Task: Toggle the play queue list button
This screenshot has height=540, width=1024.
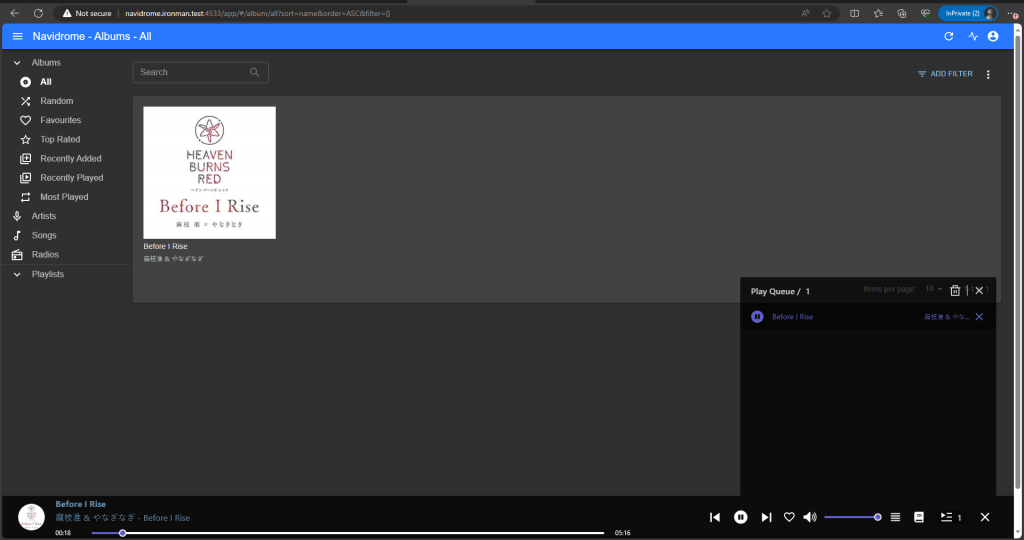Action: point(950,517)
